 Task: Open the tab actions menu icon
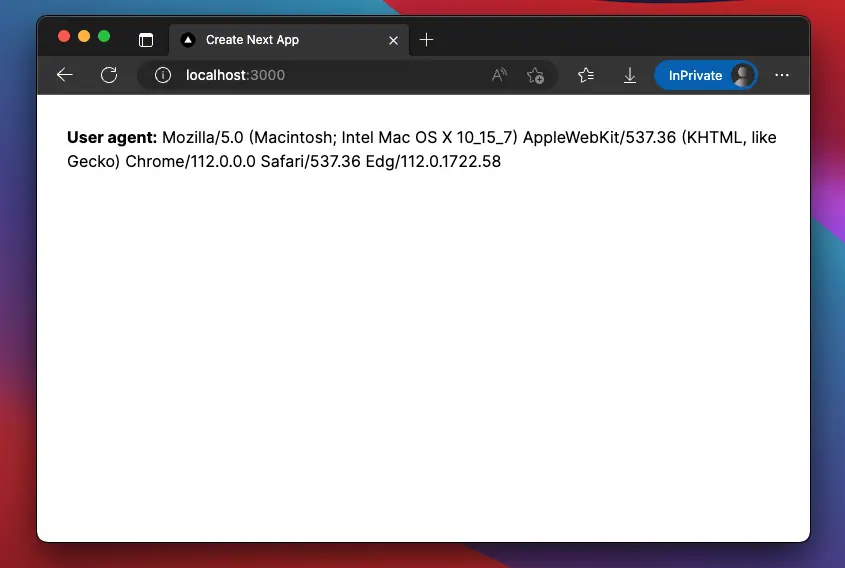(146, 40)
